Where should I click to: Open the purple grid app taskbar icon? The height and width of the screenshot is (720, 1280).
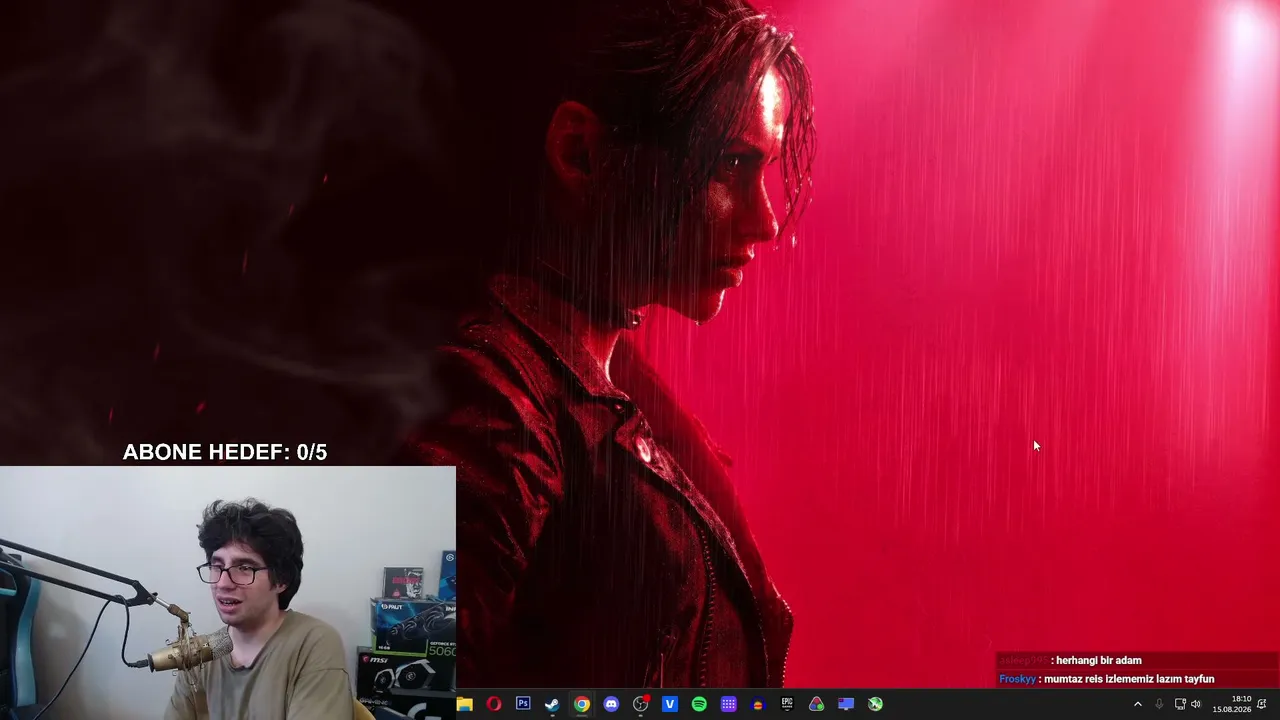(729, 704)
